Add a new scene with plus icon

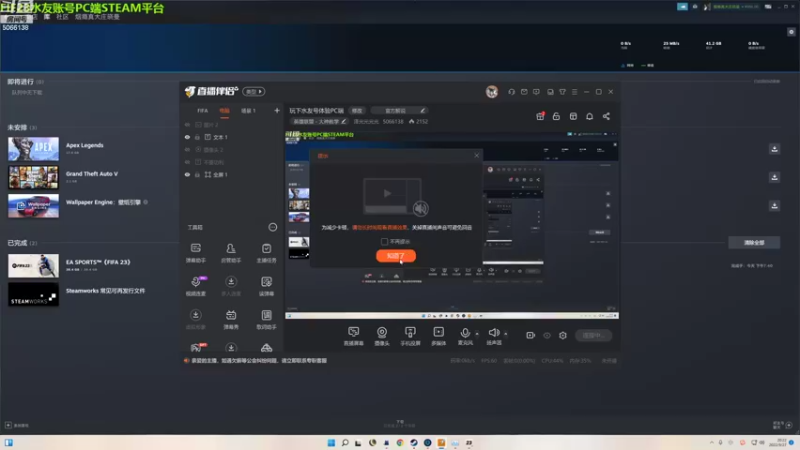tap(277, 110)
